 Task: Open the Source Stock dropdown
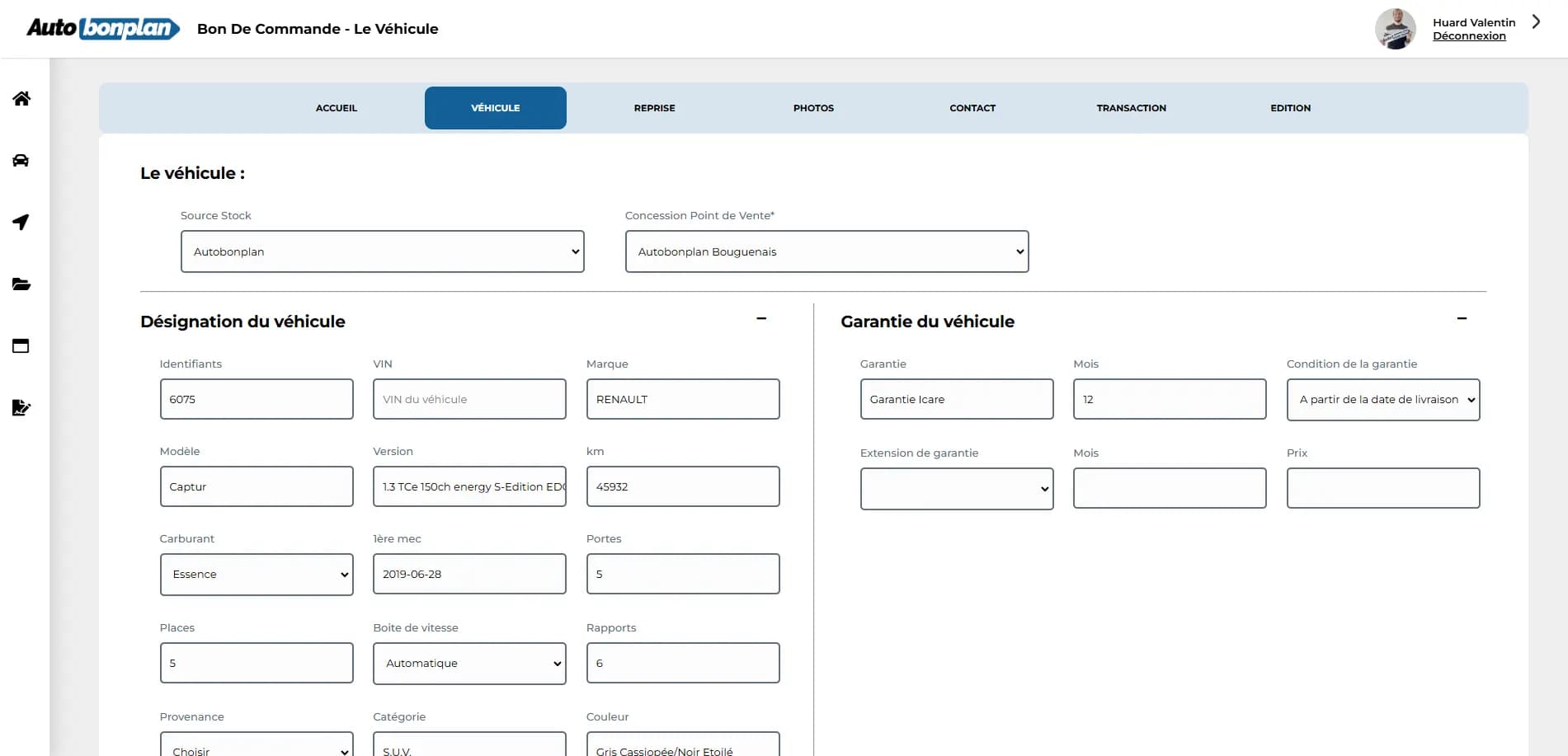click(x=382, y=251)
